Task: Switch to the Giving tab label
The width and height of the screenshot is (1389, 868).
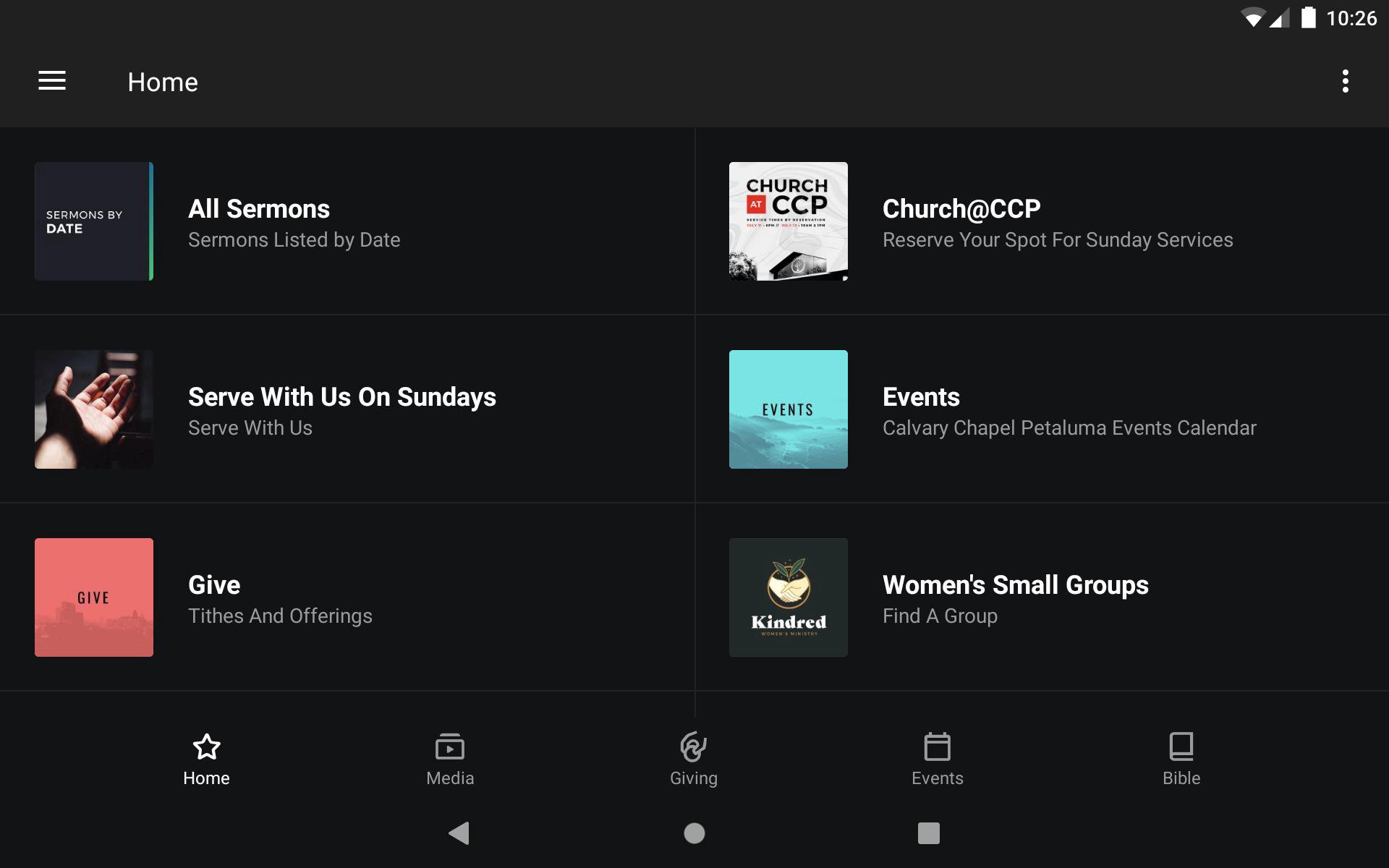Action: 693,778
